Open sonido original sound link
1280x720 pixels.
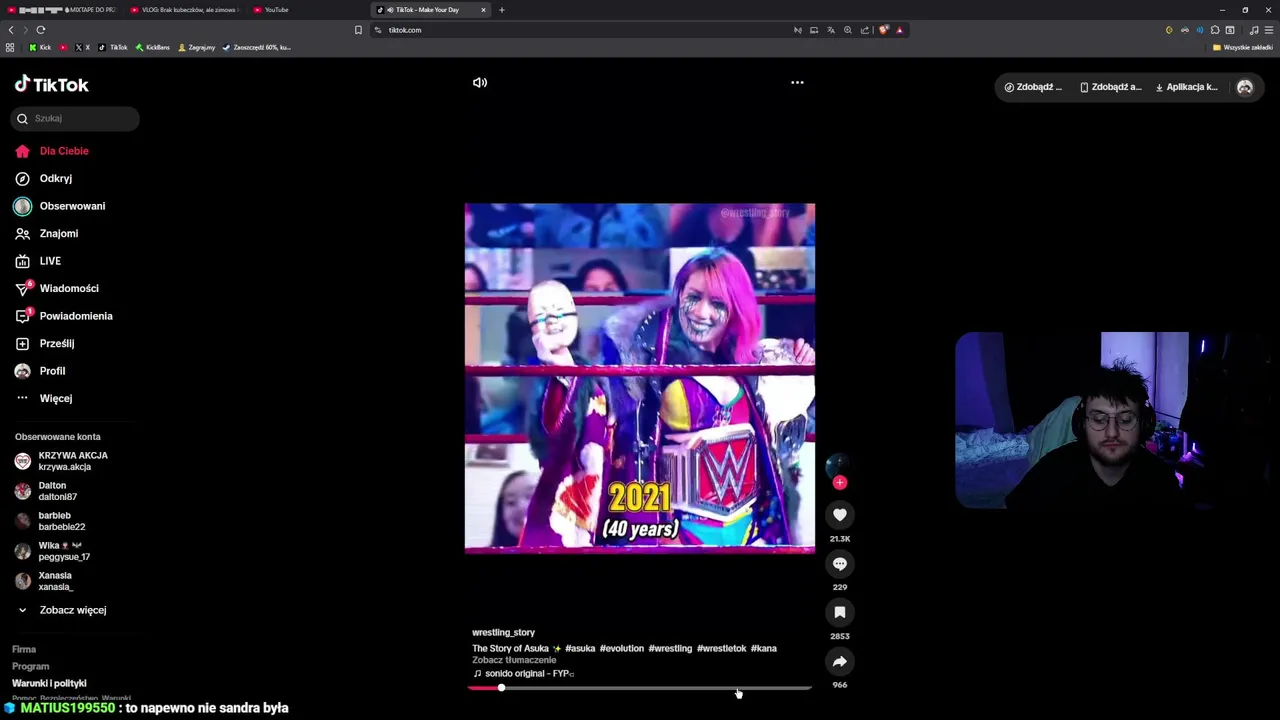[x=524, y=673]
